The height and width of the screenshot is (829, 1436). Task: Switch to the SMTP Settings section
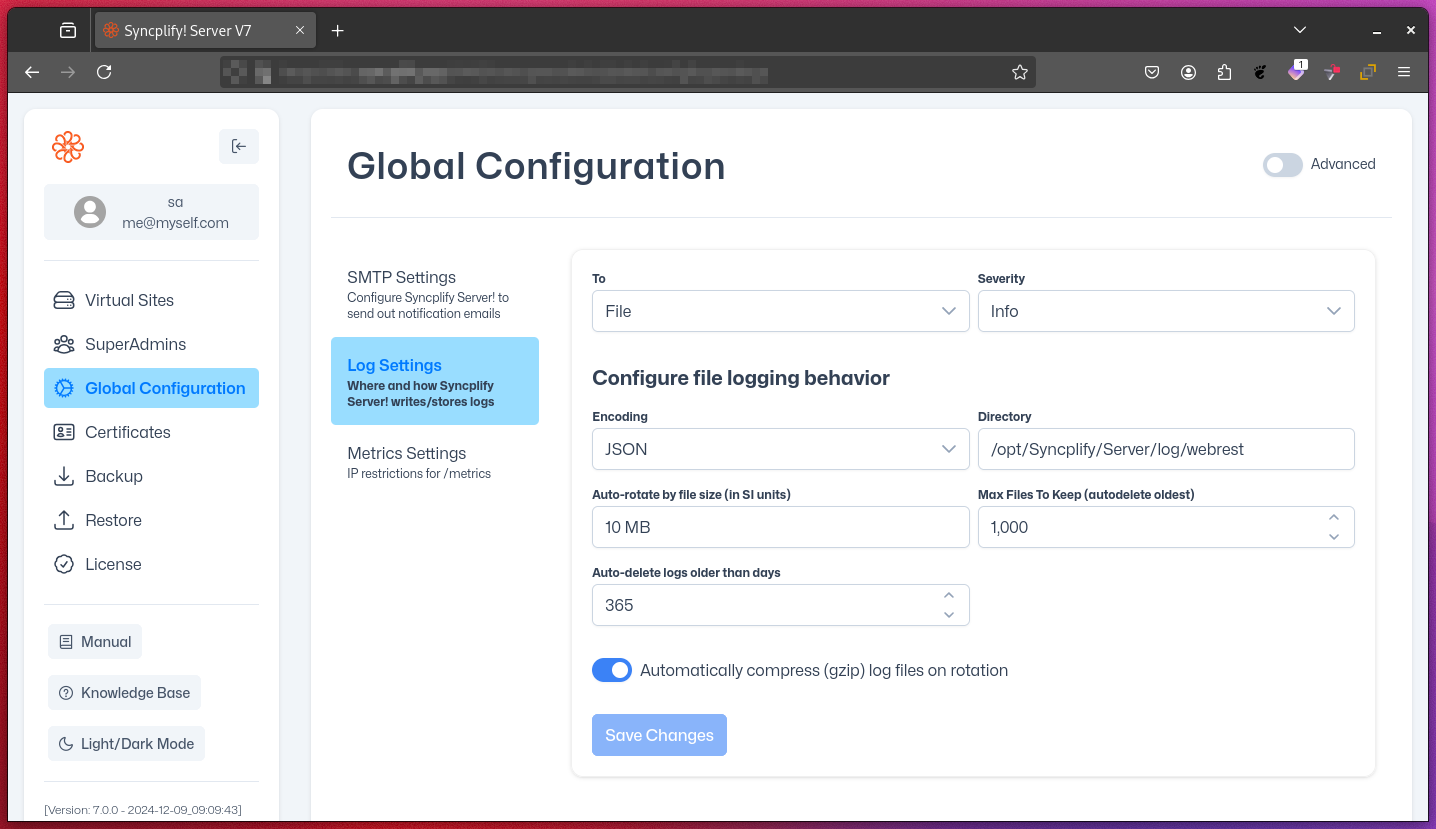[401, 278]
